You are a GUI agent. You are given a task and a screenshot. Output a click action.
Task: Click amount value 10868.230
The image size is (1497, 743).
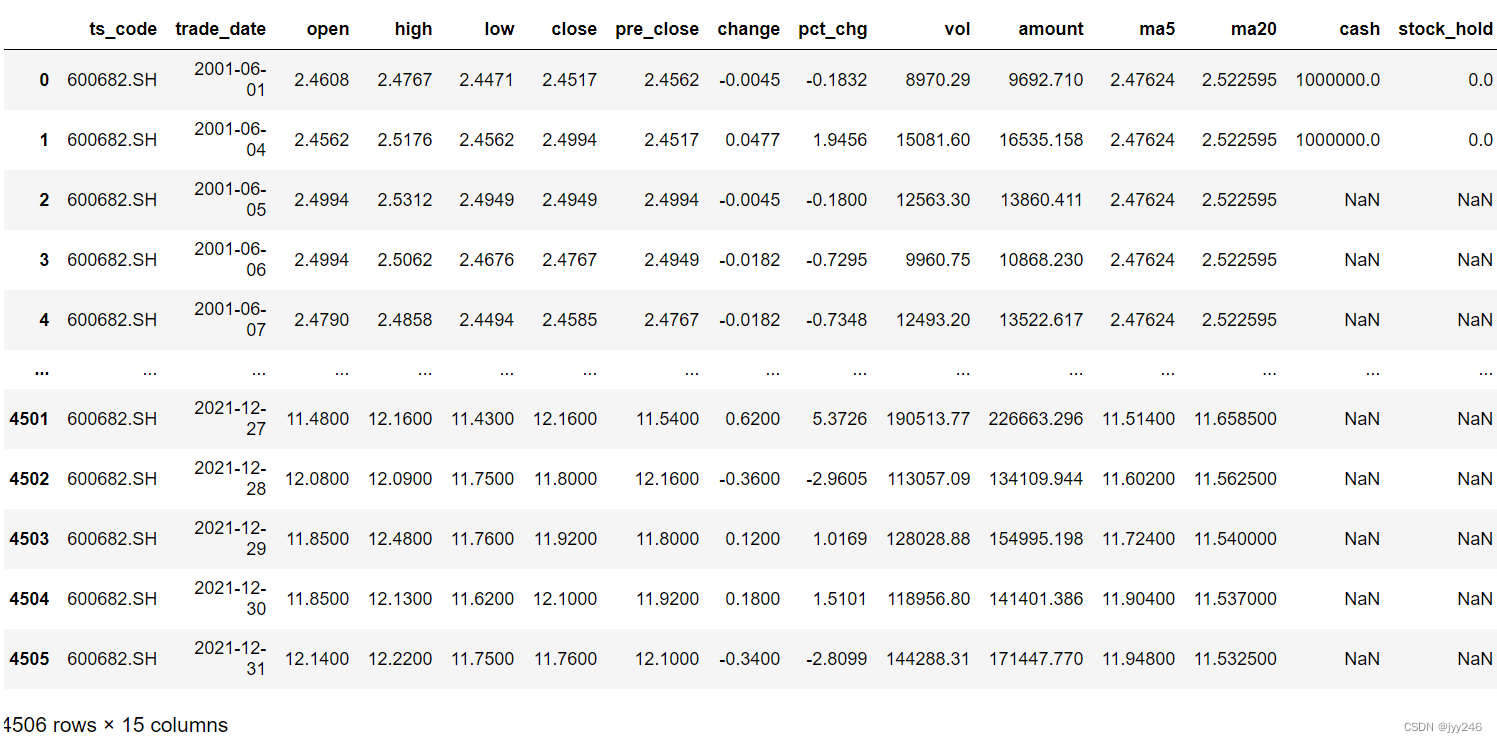tap(1041, 260)
